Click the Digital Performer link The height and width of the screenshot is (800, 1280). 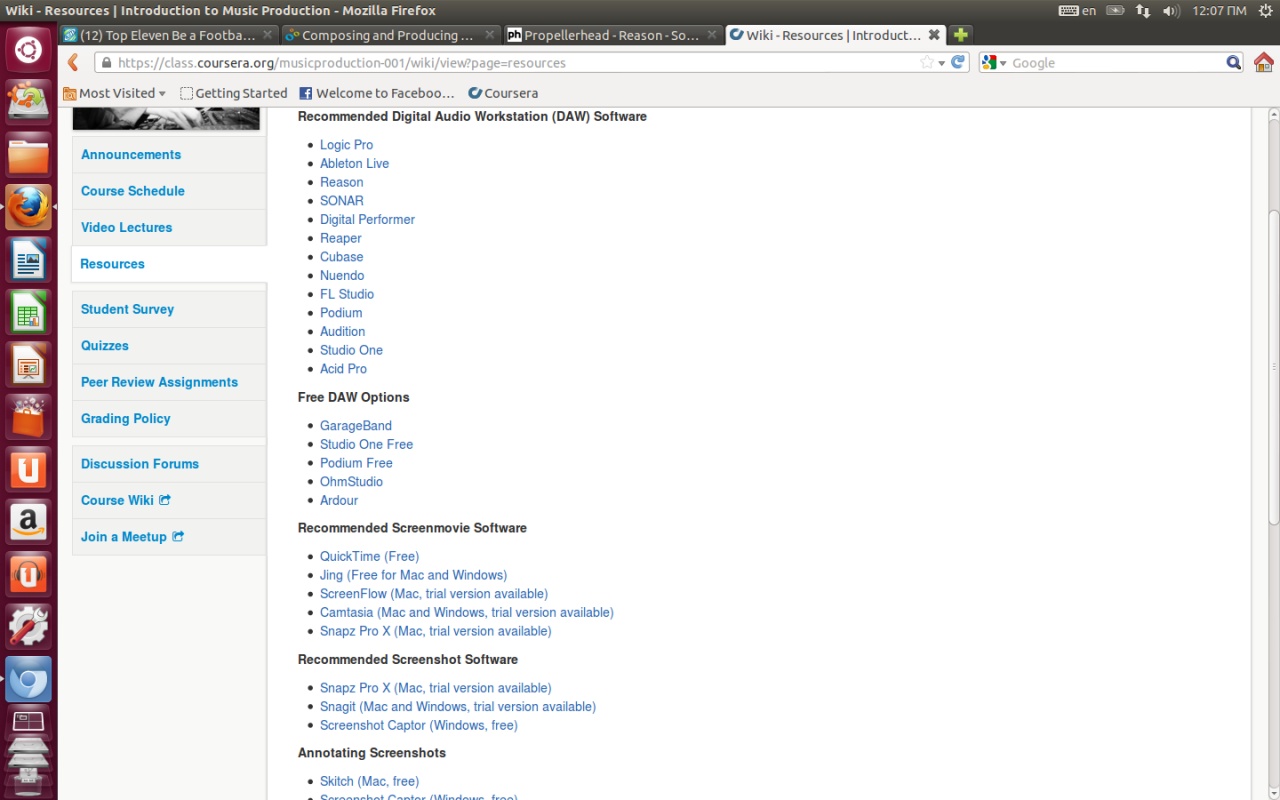(x=367, y=220)
